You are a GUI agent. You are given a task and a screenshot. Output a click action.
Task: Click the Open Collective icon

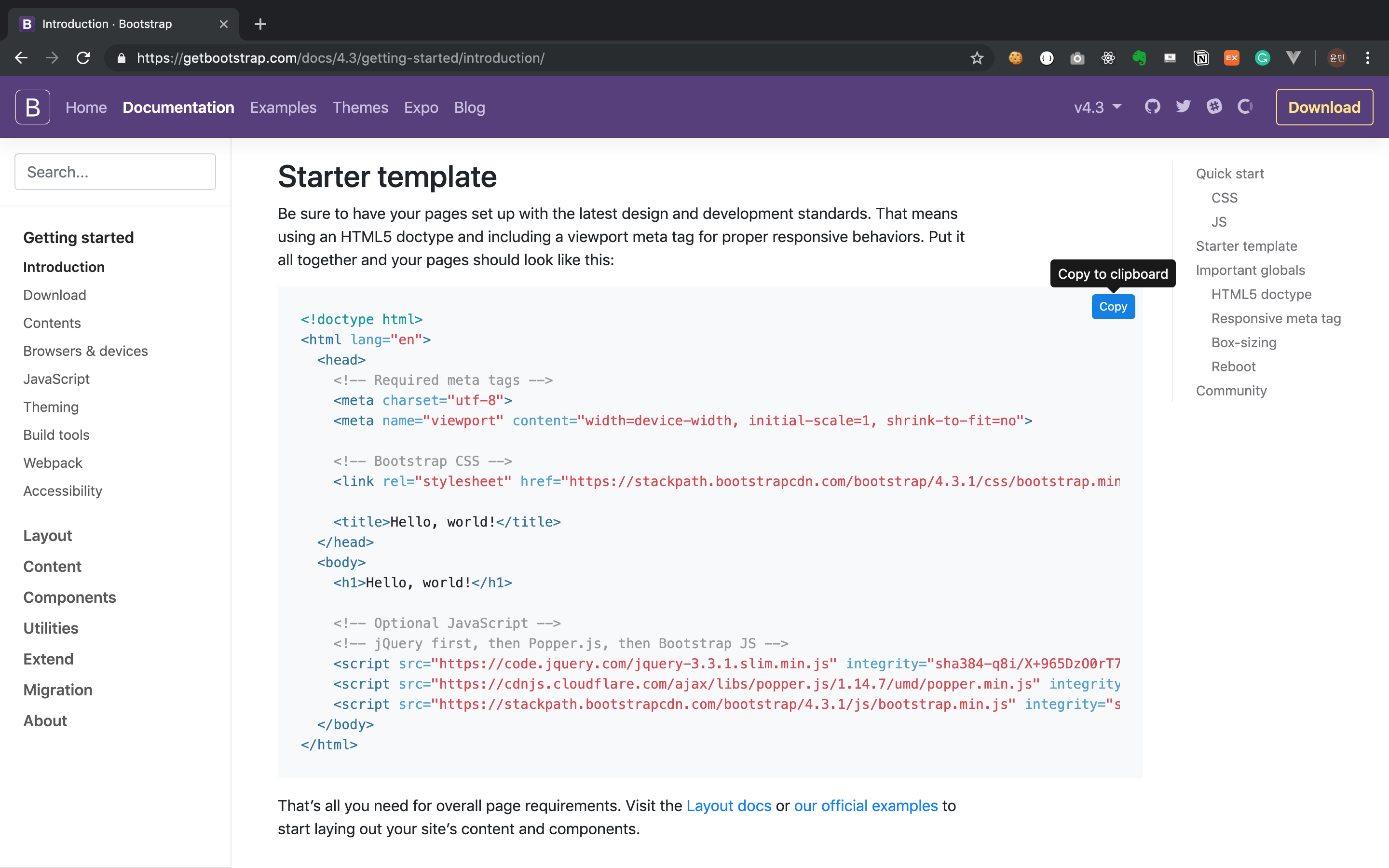(x=1244, y=107)
